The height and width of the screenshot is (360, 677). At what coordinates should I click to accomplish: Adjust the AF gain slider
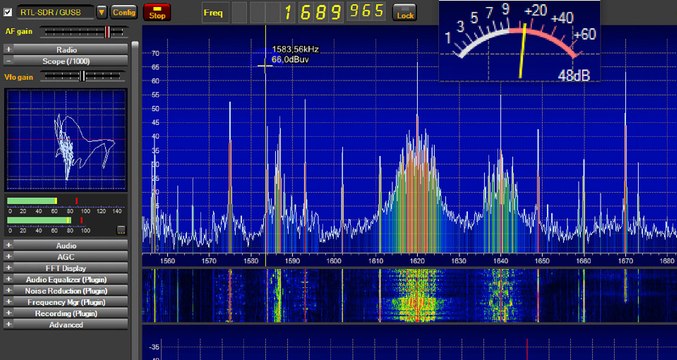click(84, 32)
